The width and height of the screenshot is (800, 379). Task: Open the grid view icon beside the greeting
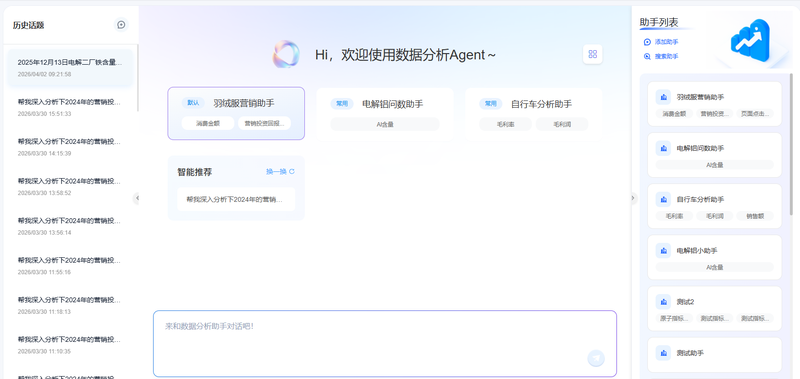point(592,54)
